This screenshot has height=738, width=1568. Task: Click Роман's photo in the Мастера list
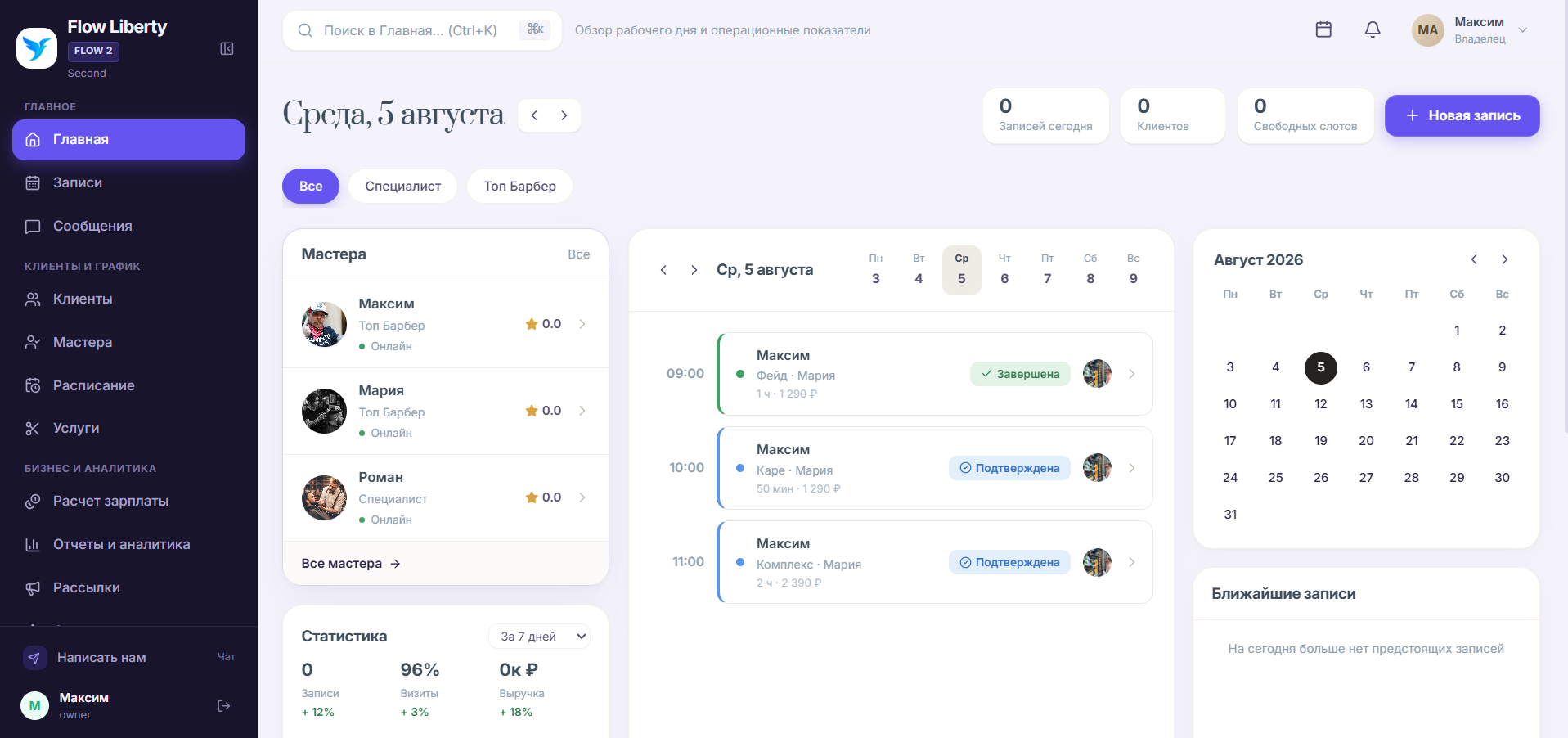pyautogui.click(x=324, y=497)
